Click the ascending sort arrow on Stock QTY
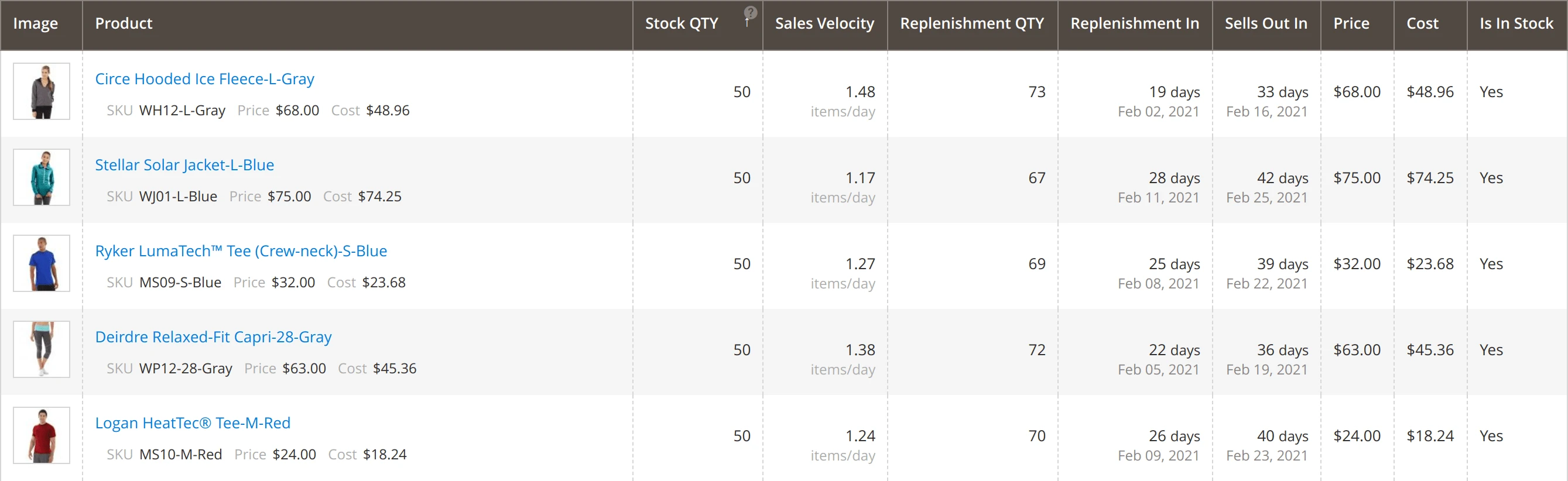This screenshot has height=481, width=1568. [x=747, y=25]
